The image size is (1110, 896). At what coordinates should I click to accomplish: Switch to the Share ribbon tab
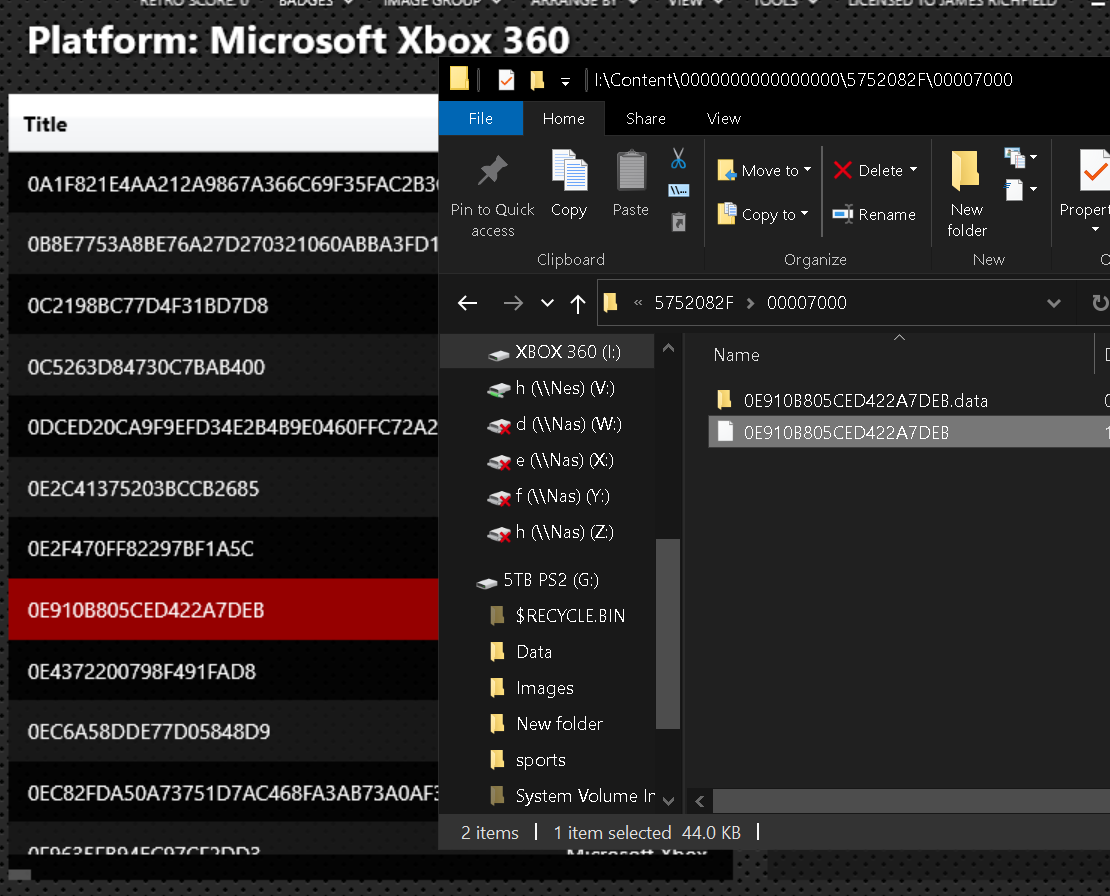(x=646, y=118)
